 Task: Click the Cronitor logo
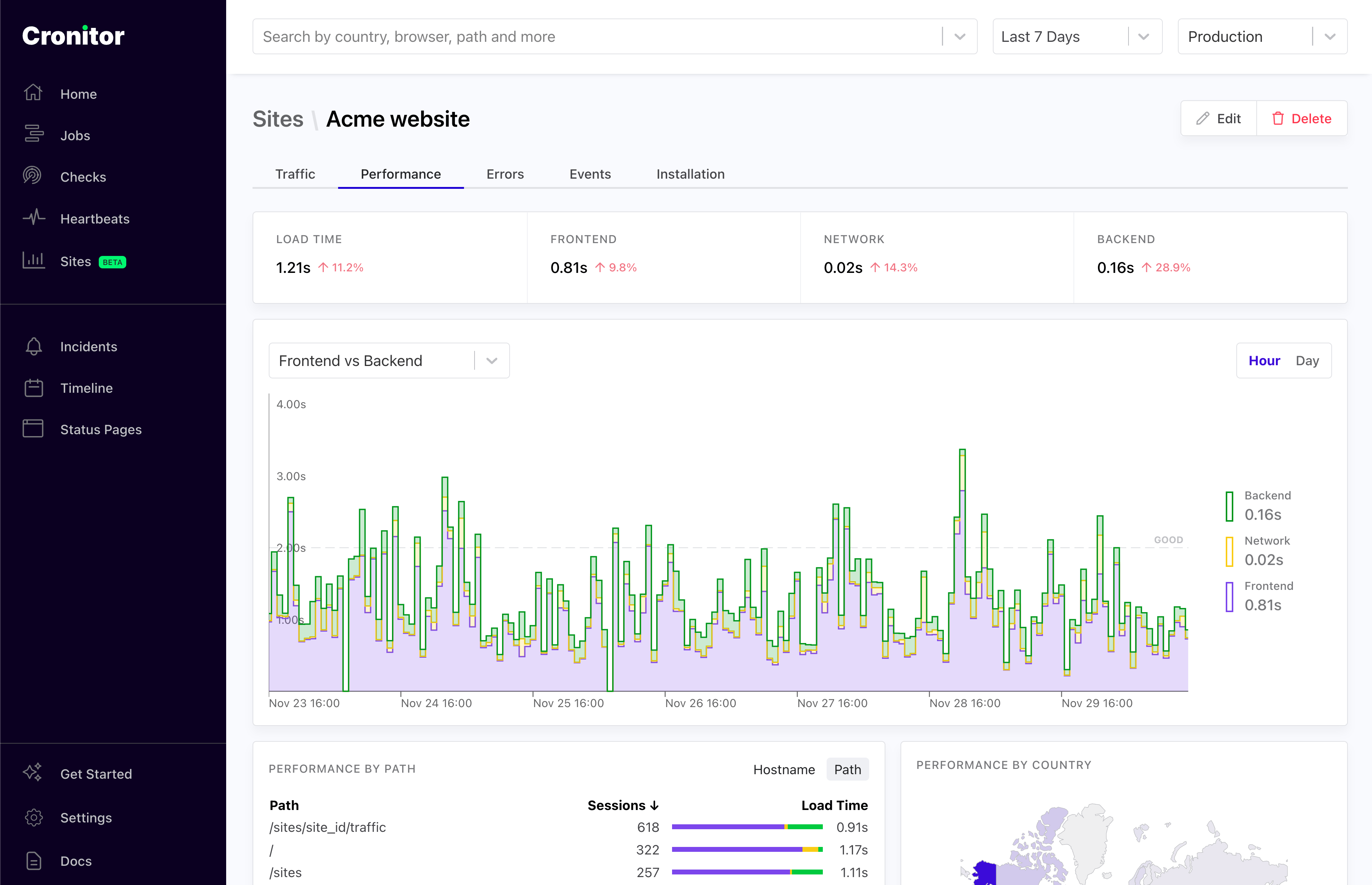(x=73, y=36)
